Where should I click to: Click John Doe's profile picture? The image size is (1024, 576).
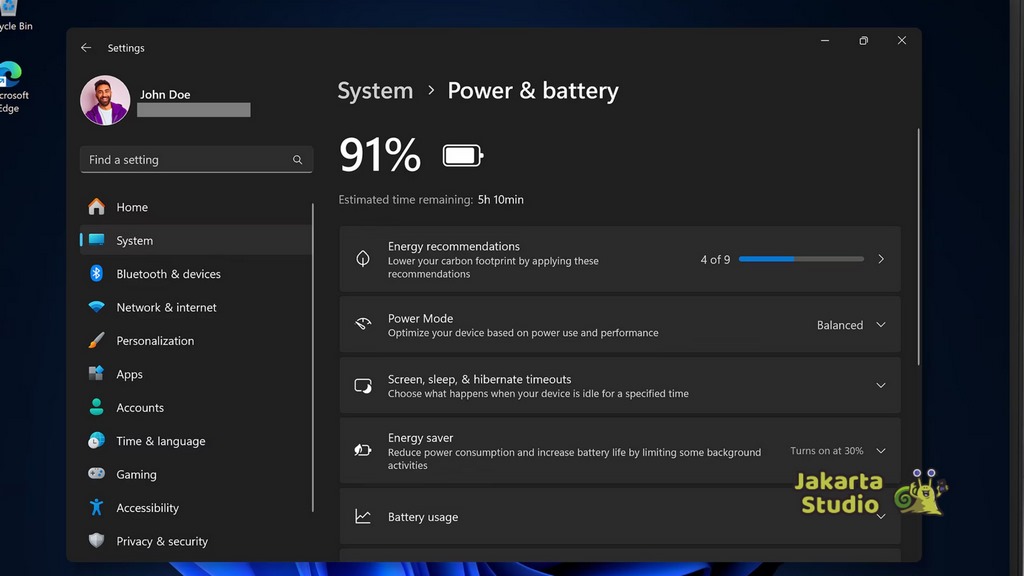click(105, 101)
